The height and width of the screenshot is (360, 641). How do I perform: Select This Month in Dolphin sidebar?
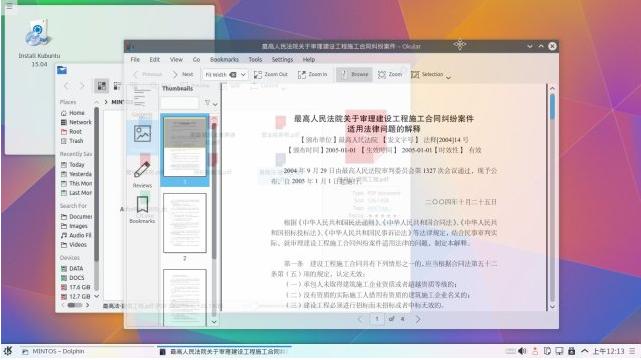[76, 183]
